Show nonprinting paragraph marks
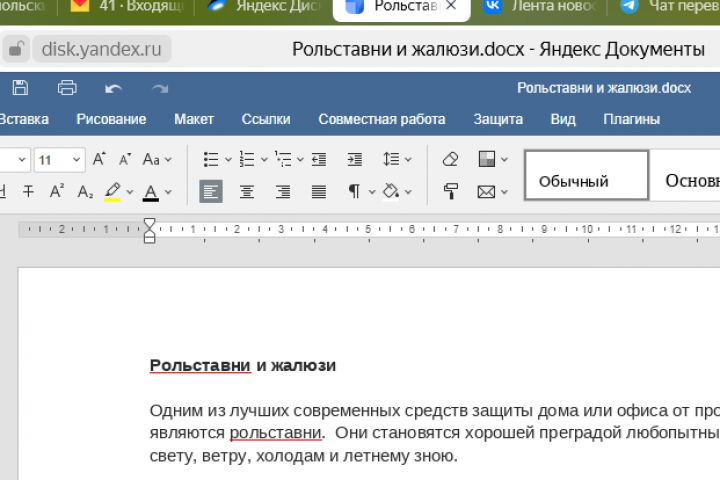 354,191
